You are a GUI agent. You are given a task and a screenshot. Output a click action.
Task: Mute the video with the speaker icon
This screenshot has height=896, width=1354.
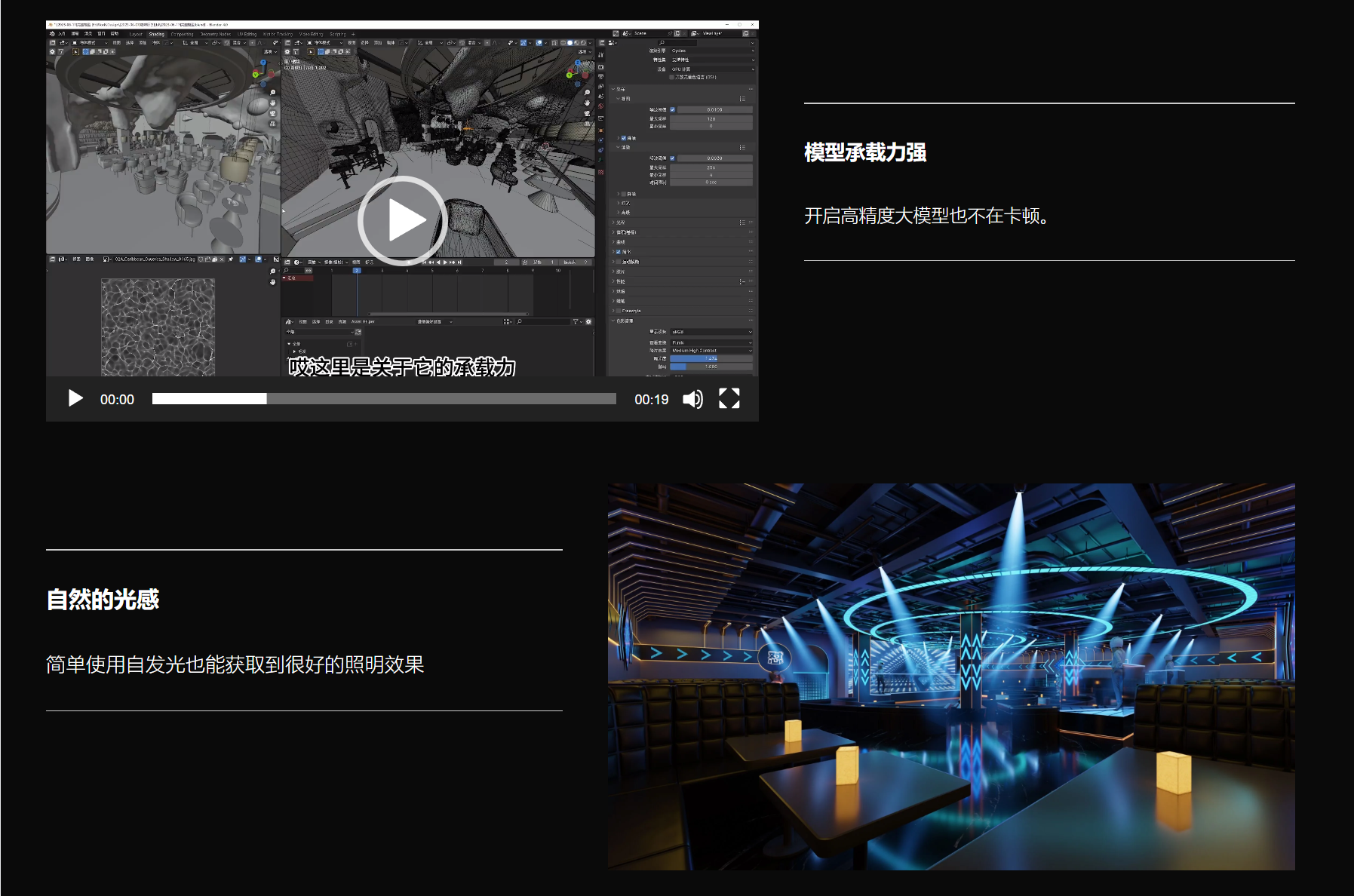[x=692, y=399]
